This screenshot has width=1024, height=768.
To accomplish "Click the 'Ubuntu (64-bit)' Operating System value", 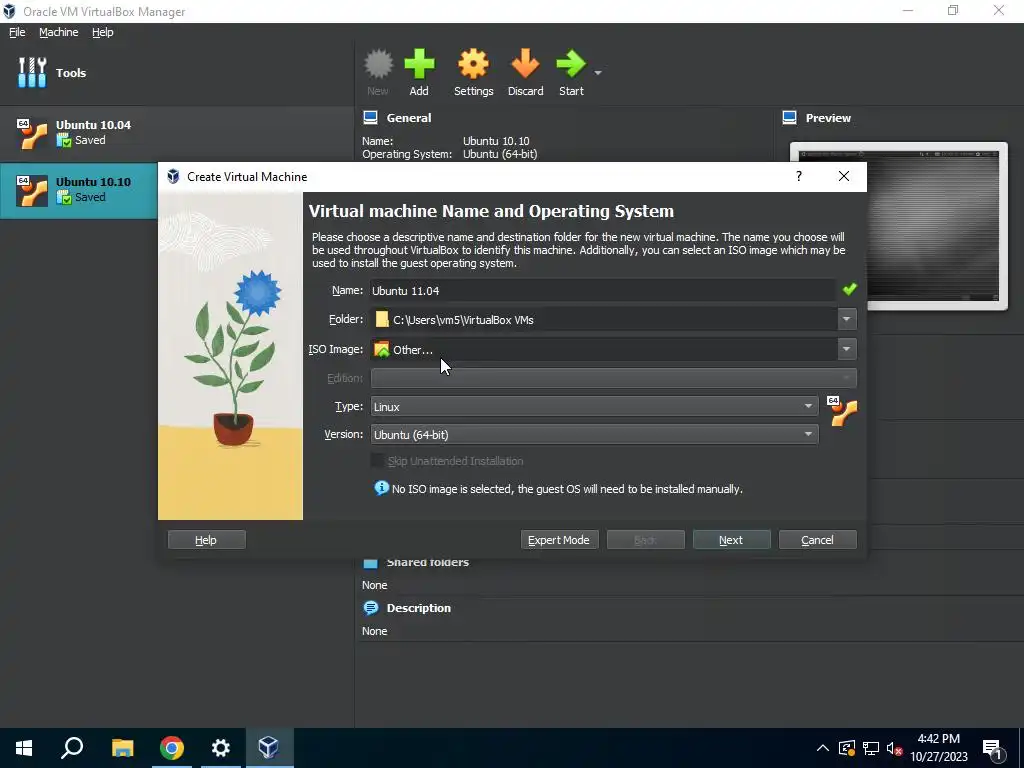I will (500, 154).
